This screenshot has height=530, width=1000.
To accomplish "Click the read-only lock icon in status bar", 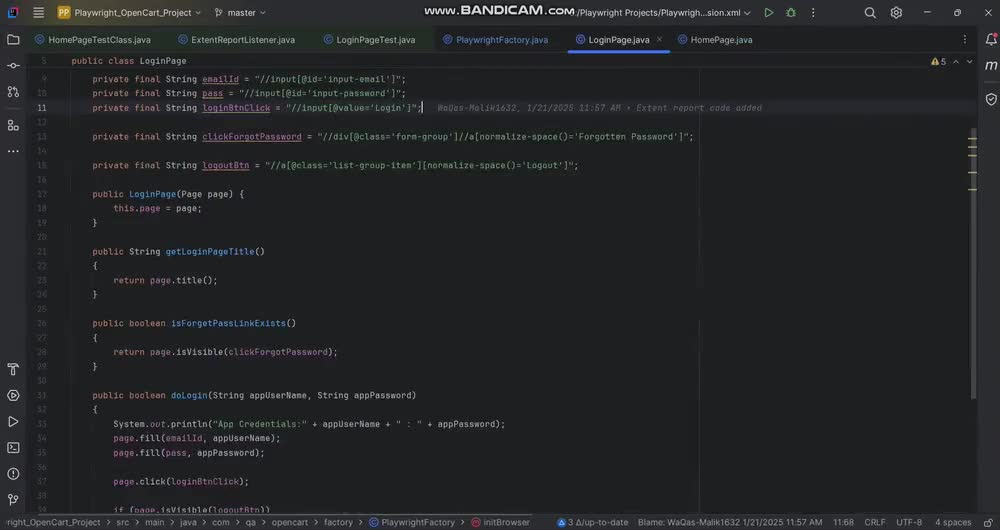I will point(987,522).
